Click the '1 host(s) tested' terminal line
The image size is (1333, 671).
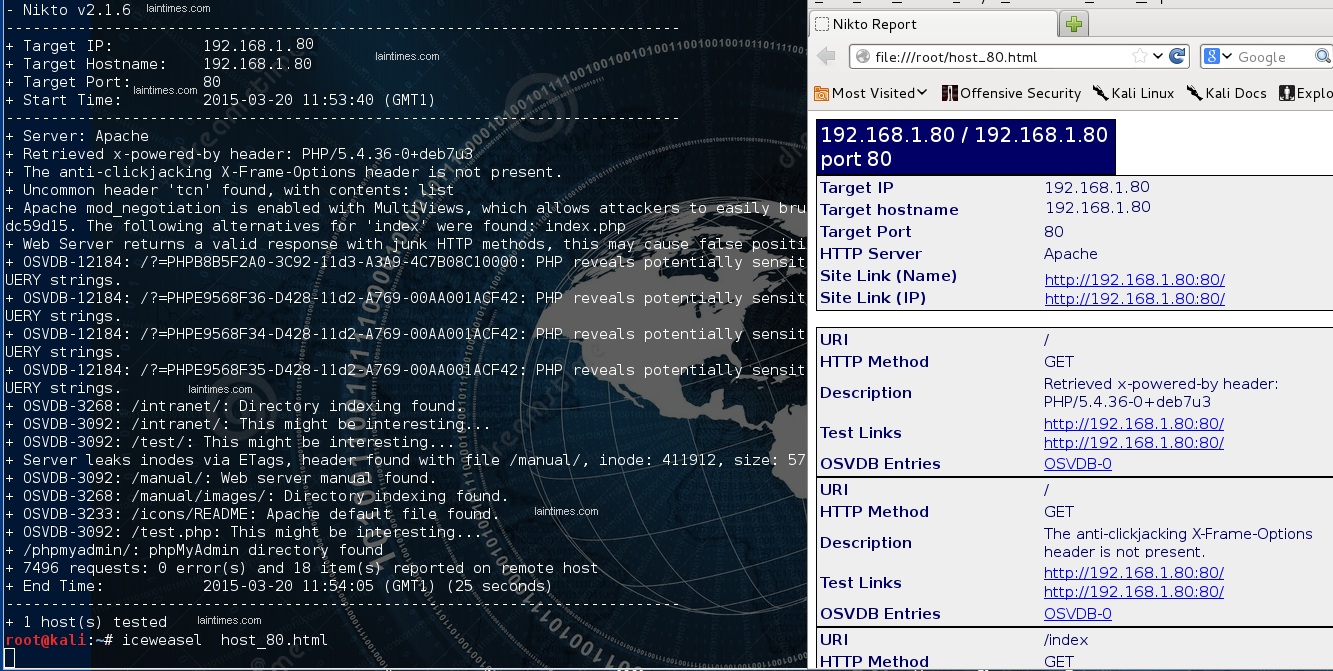point(86,622)
